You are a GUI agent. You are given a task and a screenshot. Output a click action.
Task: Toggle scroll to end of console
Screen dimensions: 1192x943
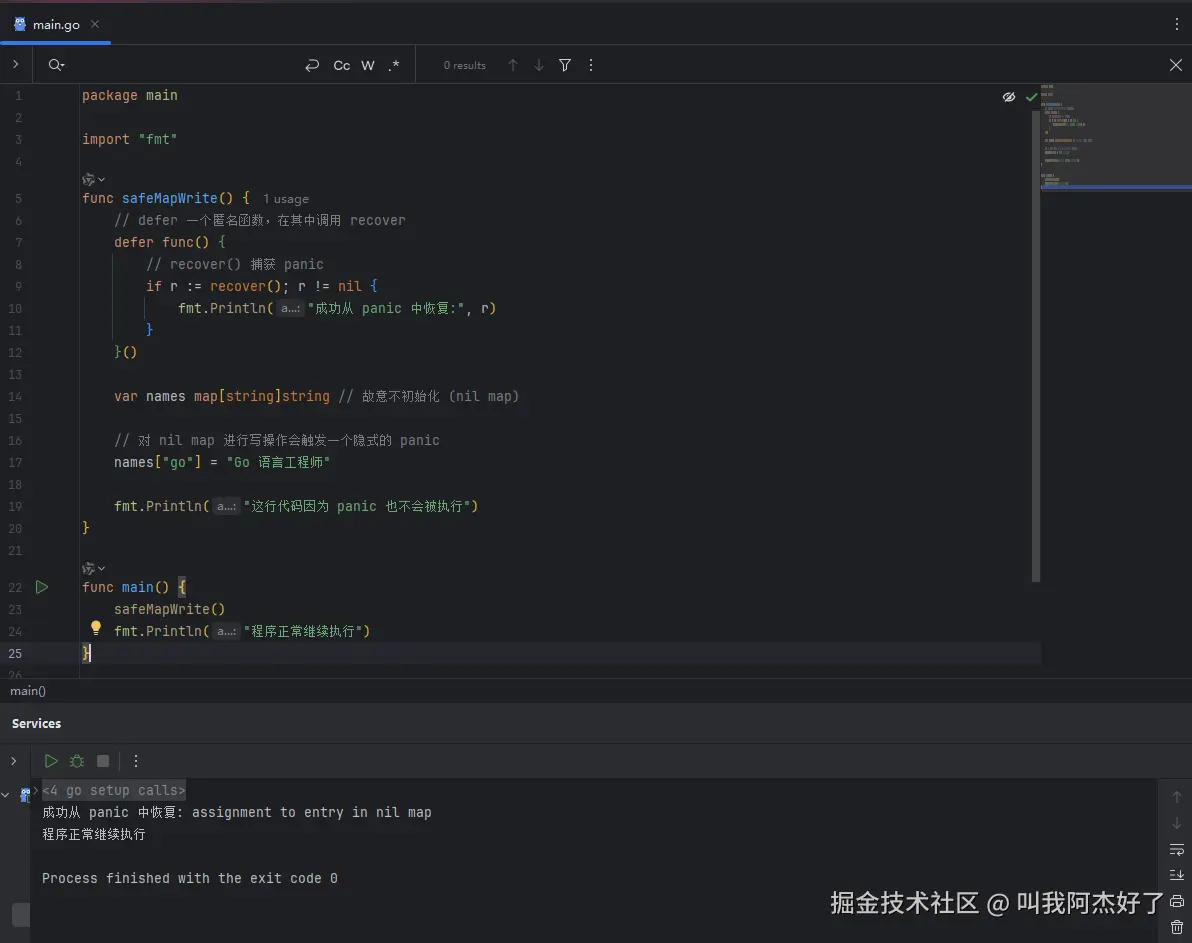coord(1177,875)
